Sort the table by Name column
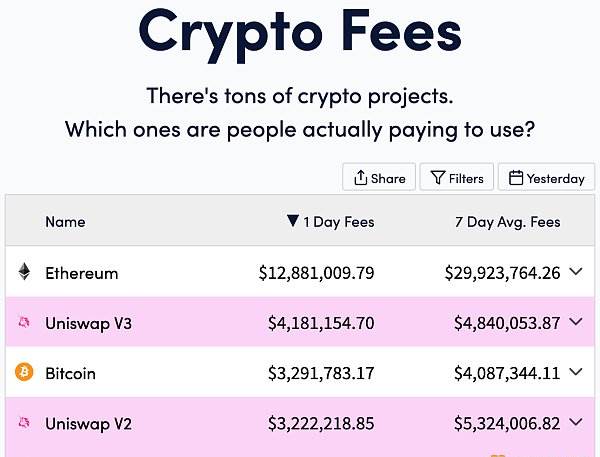Image resolution: width=600 pixels, height=457 pixels. tap(65, 222)
